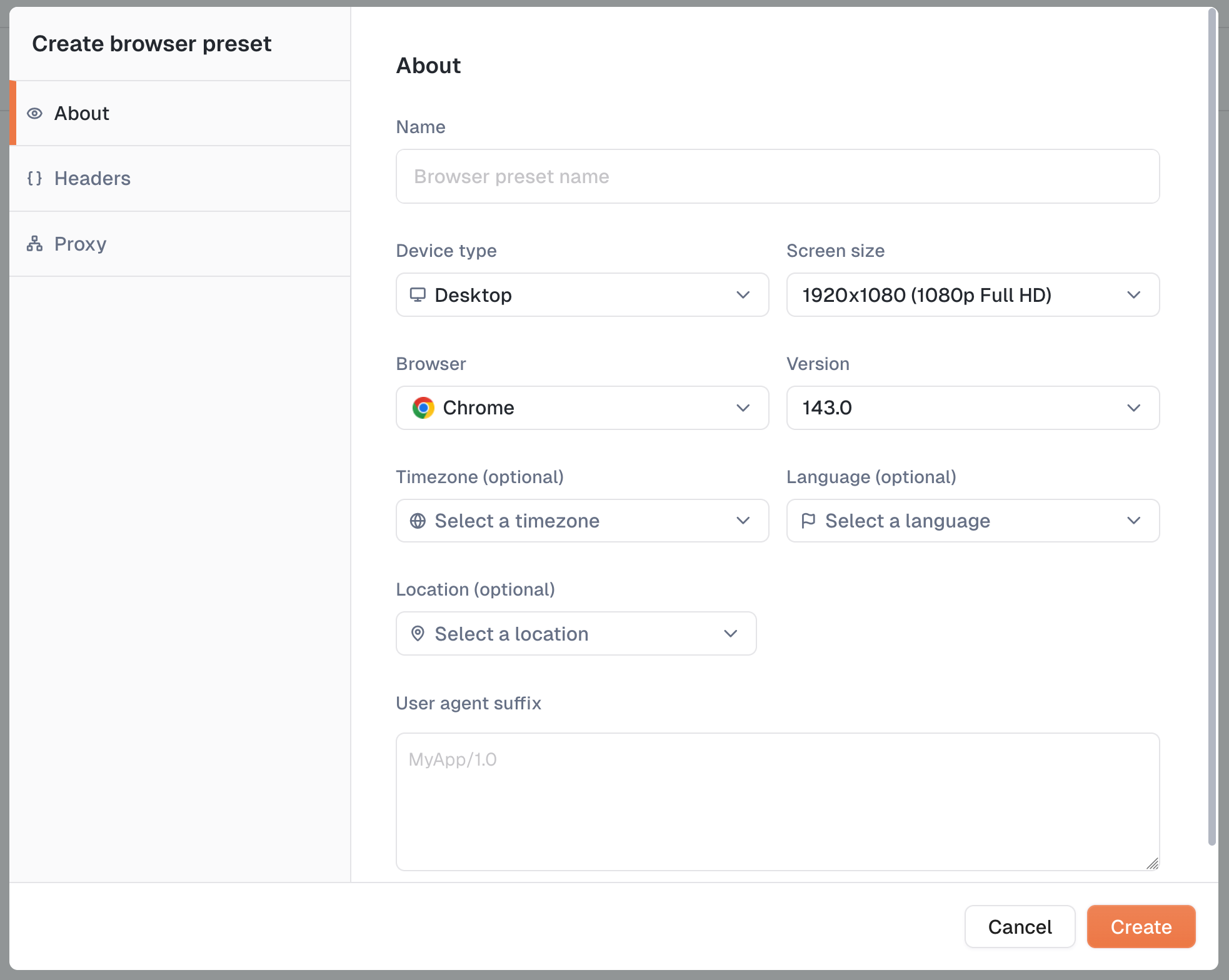
Task: Click the curly braces Headers icon
Action: [x=35, y=179]
